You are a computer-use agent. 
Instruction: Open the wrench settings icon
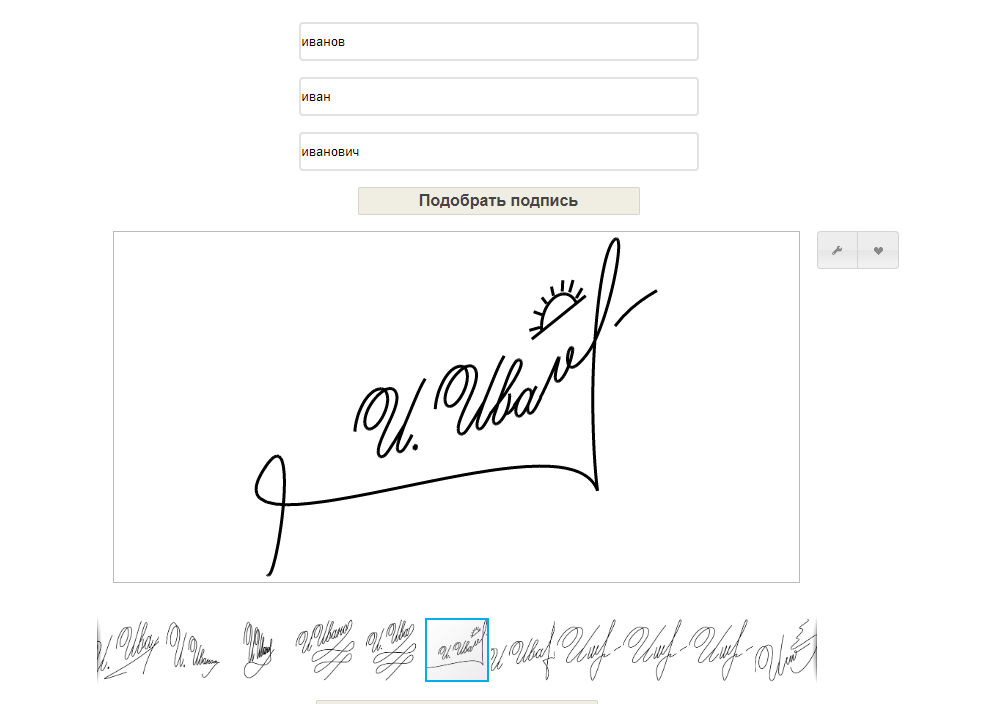837,250
